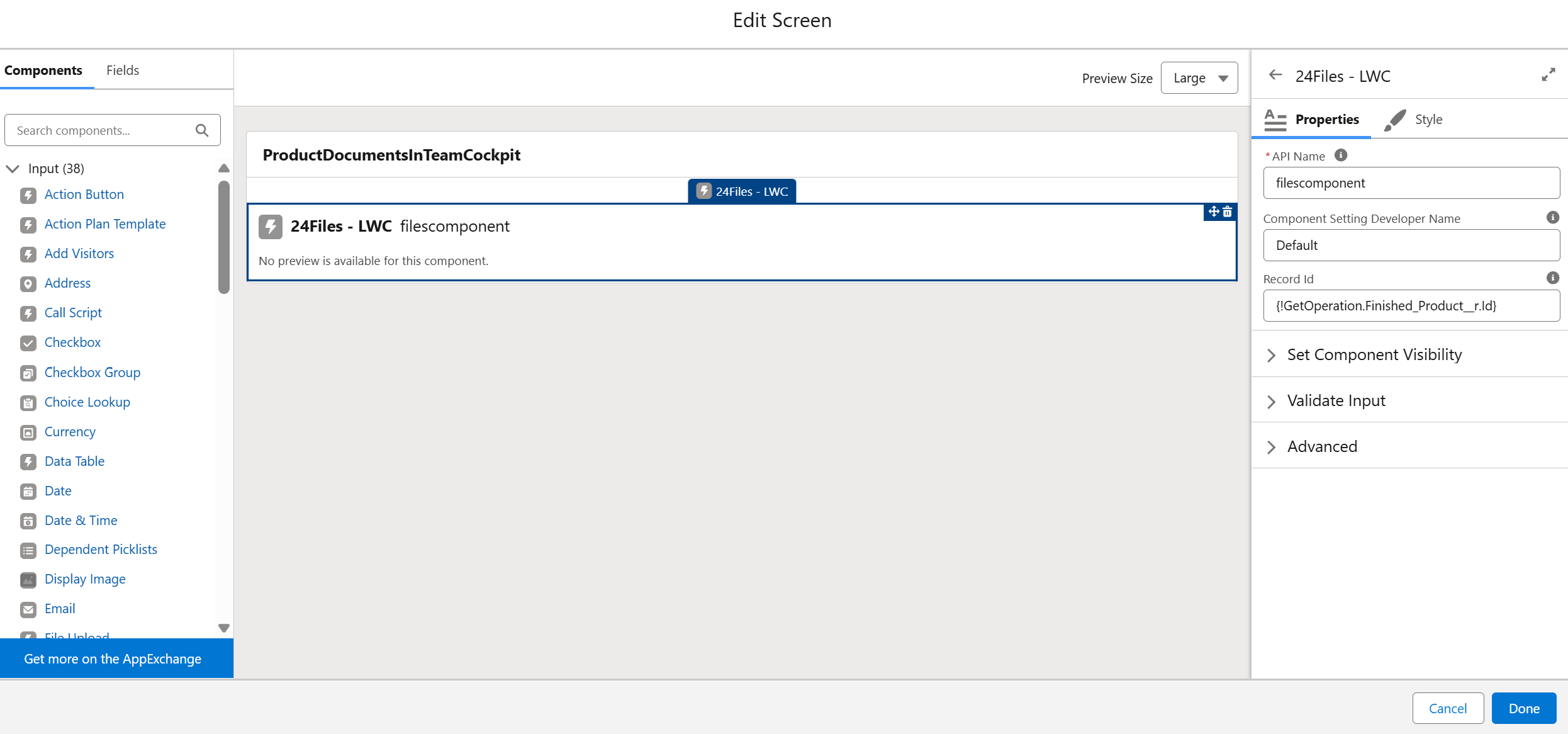
Task: Edit Component Setting Developer Name field
Action: [x=1411, y=246]
